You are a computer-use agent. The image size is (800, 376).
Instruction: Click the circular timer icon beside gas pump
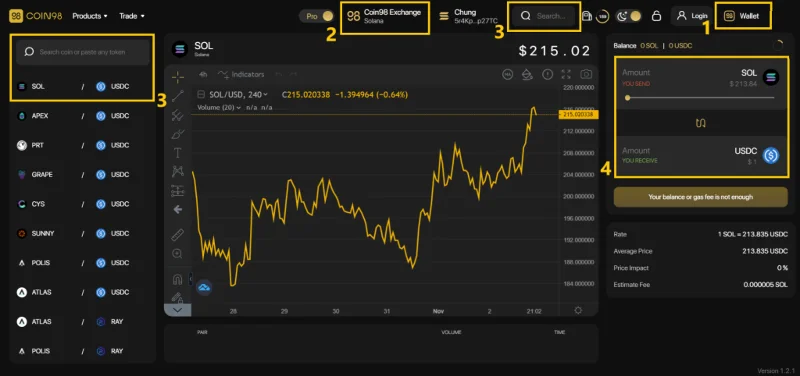[x=603, y=16]
